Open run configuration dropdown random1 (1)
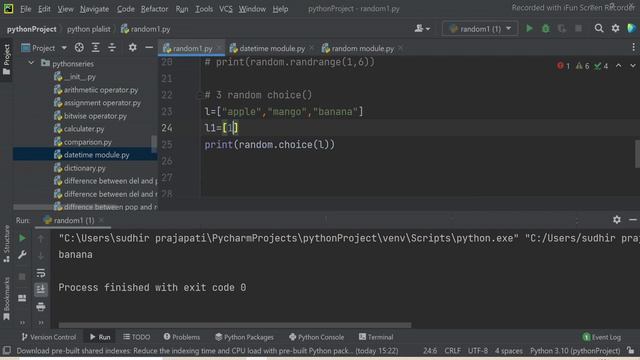 [480, 29]
